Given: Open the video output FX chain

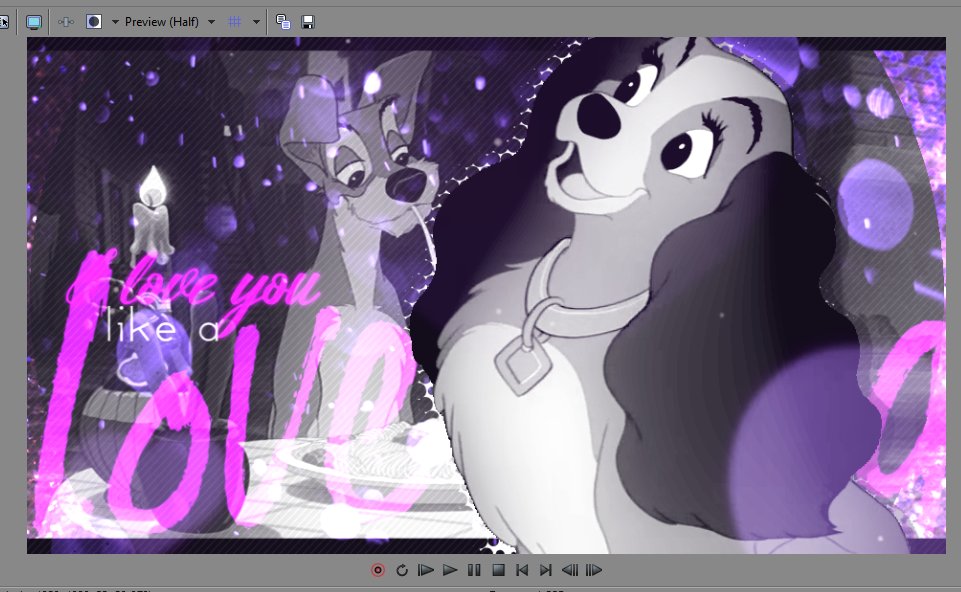Looking at the screenshot, I should coord(66,22).
